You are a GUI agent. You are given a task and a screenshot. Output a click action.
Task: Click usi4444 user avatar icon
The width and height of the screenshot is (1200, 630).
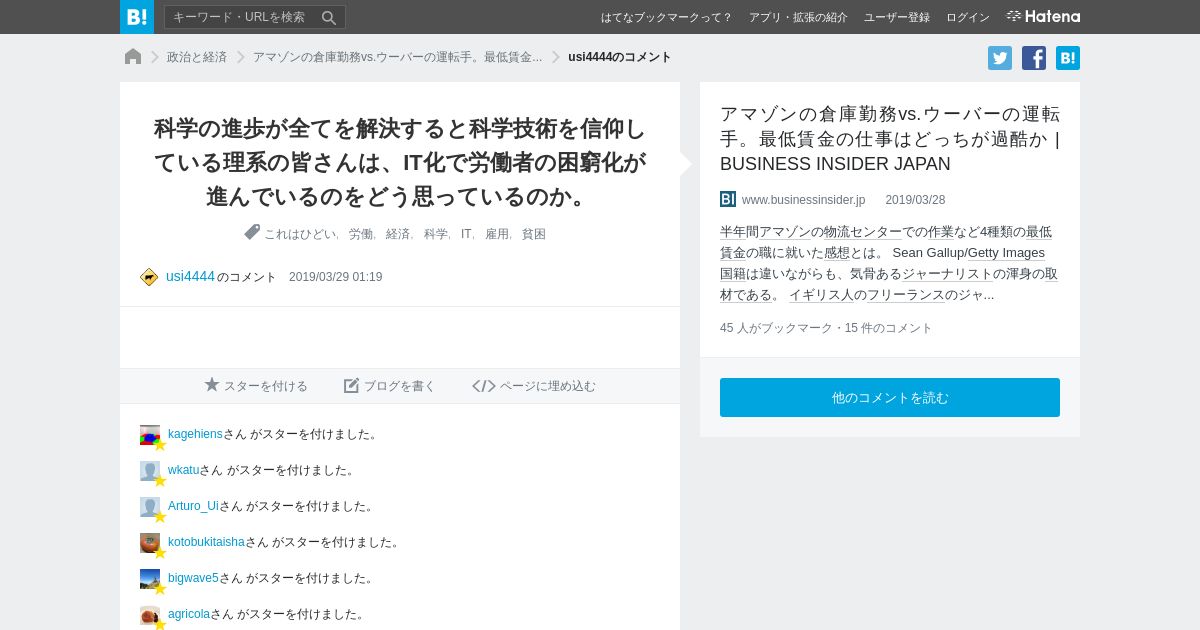[x=149, y=277]
